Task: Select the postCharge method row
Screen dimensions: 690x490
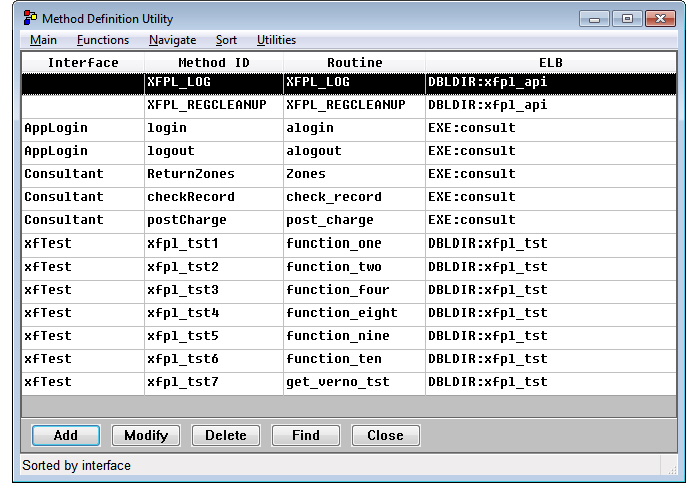Action: (x=186, y=220)
